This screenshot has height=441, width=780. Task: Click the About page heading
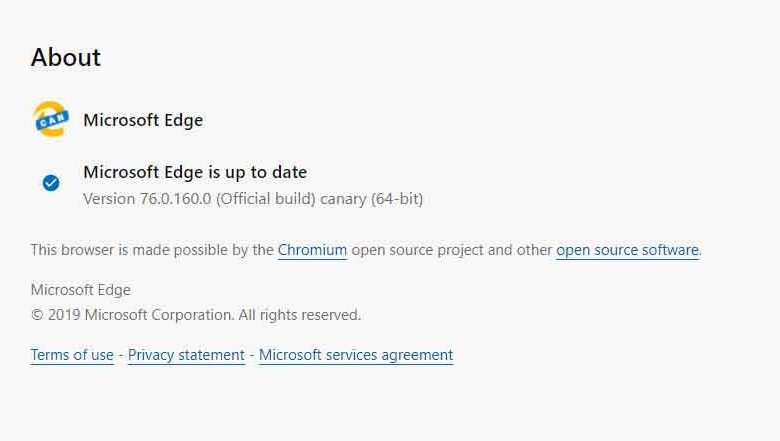[x=66, y=58]
